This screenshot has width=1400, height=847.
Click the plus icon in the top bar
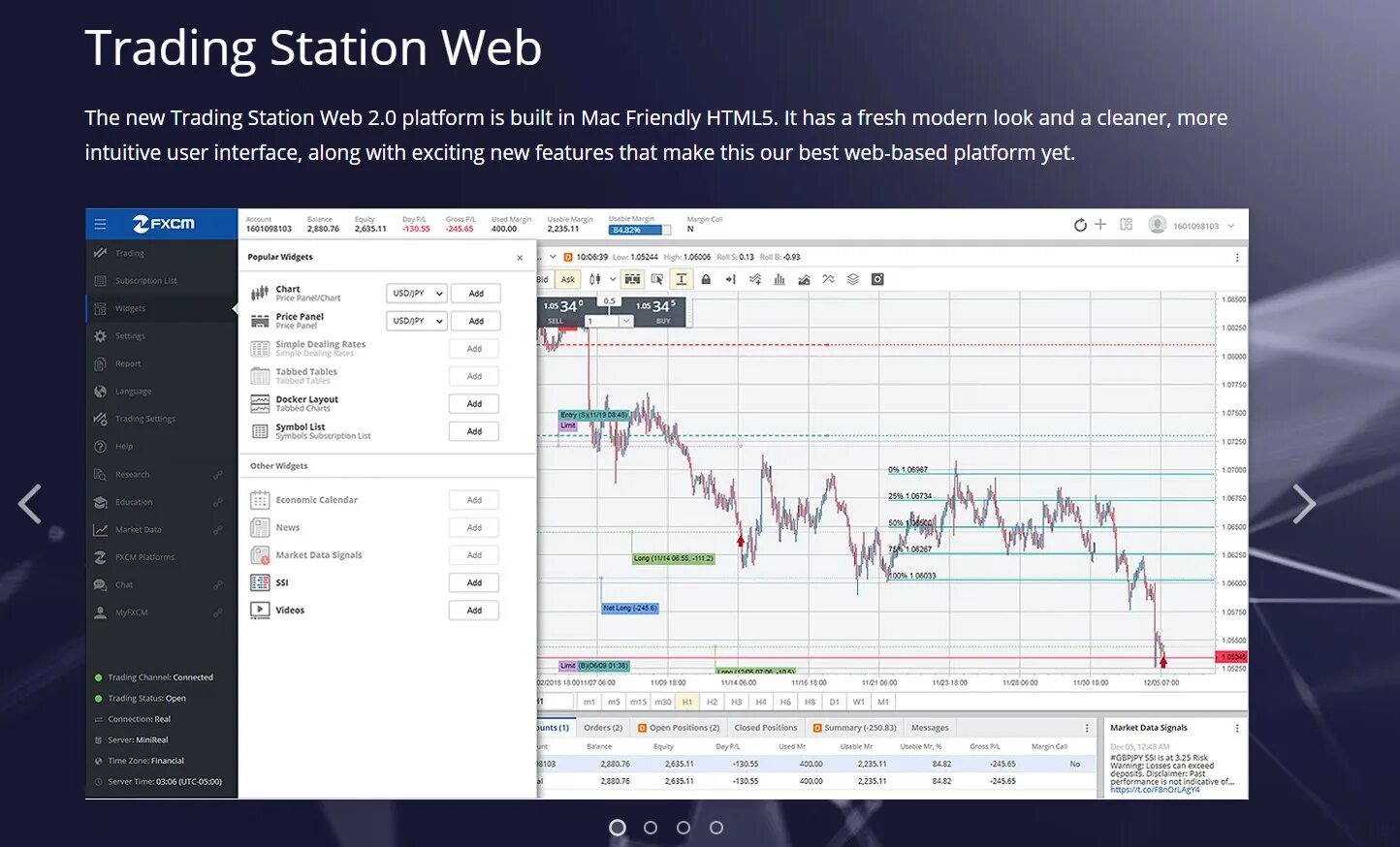1100,224
